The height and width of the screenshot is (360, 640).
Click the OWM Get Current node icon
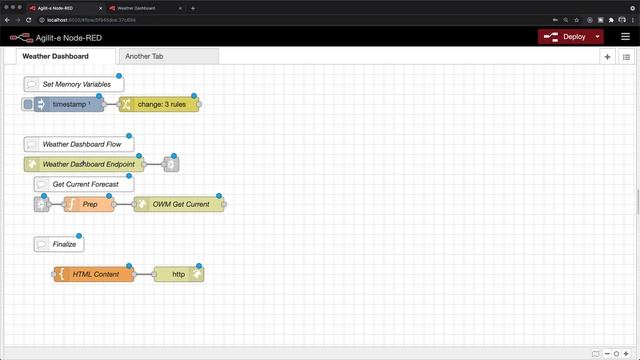click(x=141, y=204)
